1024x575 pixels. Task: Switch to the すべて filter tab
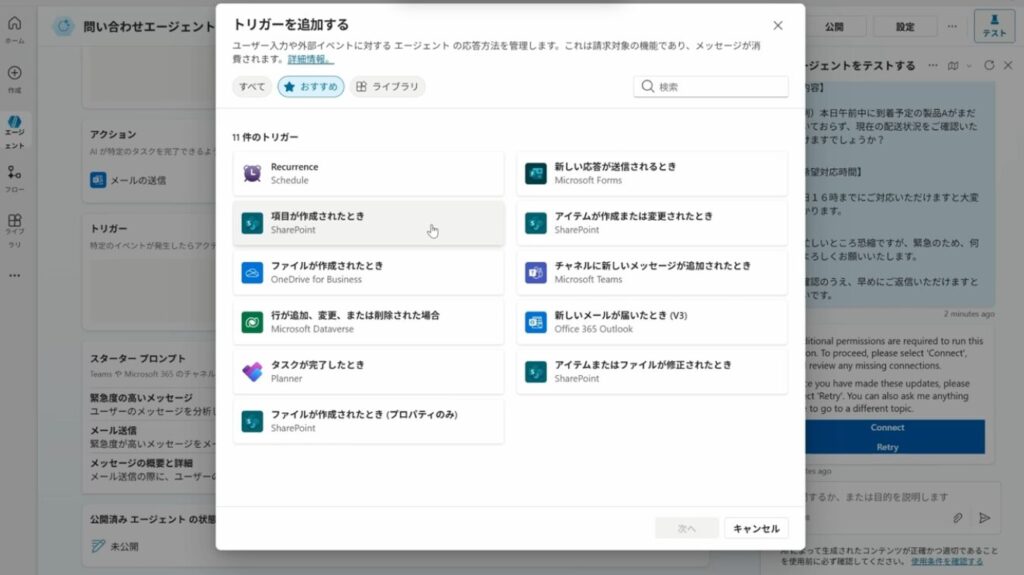pyautogui.click(x=252, y=87)
